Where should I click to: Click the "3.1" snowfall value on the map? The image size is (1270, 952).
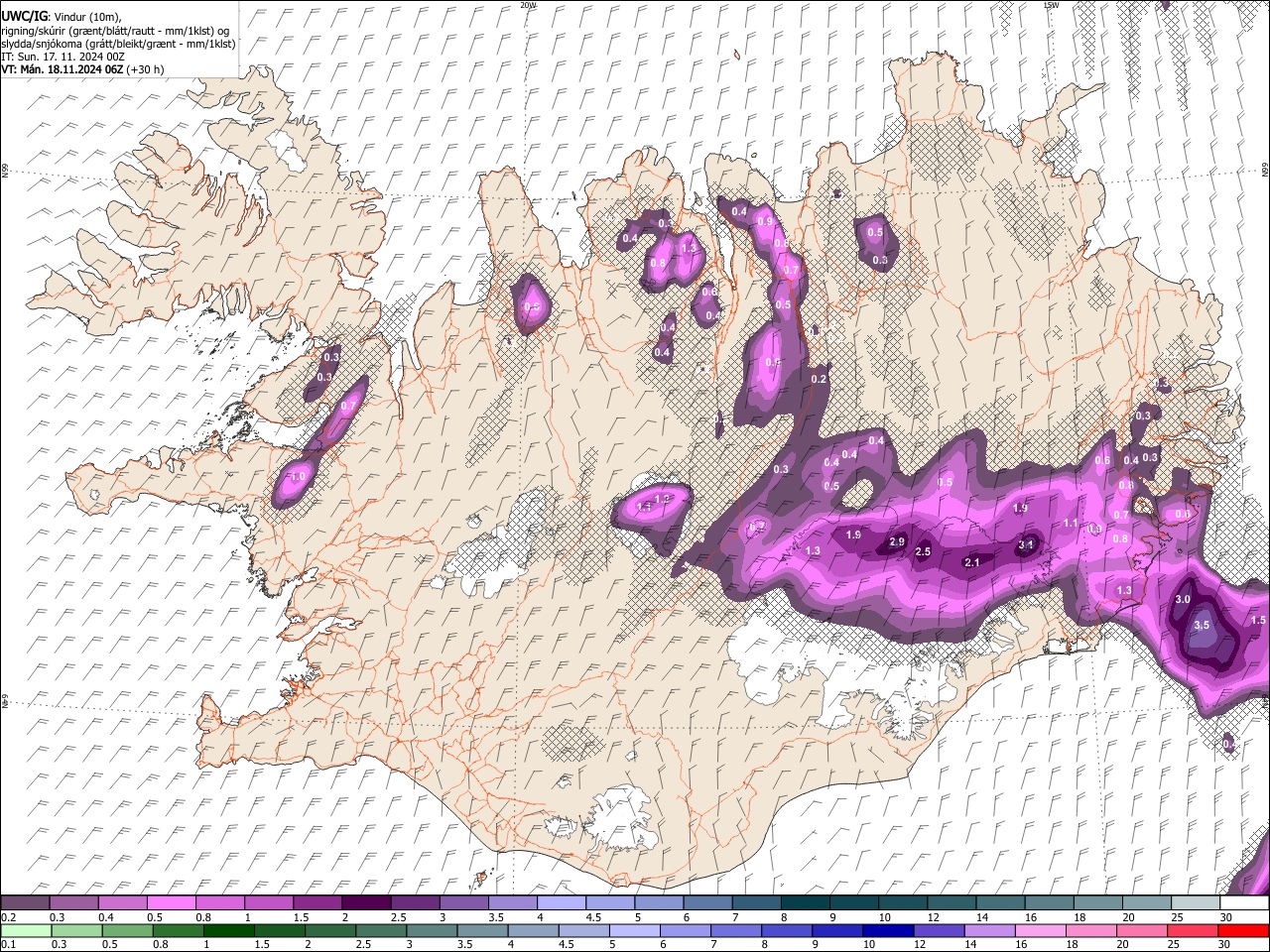coord(1027,544)
